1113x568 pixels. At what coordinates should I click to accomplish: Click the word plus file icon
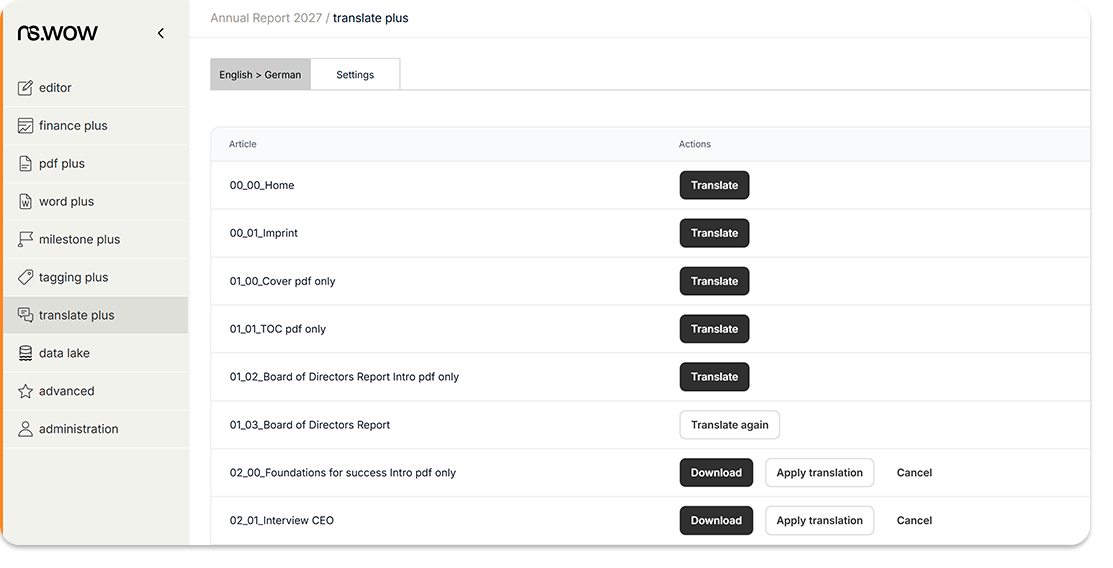(26, 202)
